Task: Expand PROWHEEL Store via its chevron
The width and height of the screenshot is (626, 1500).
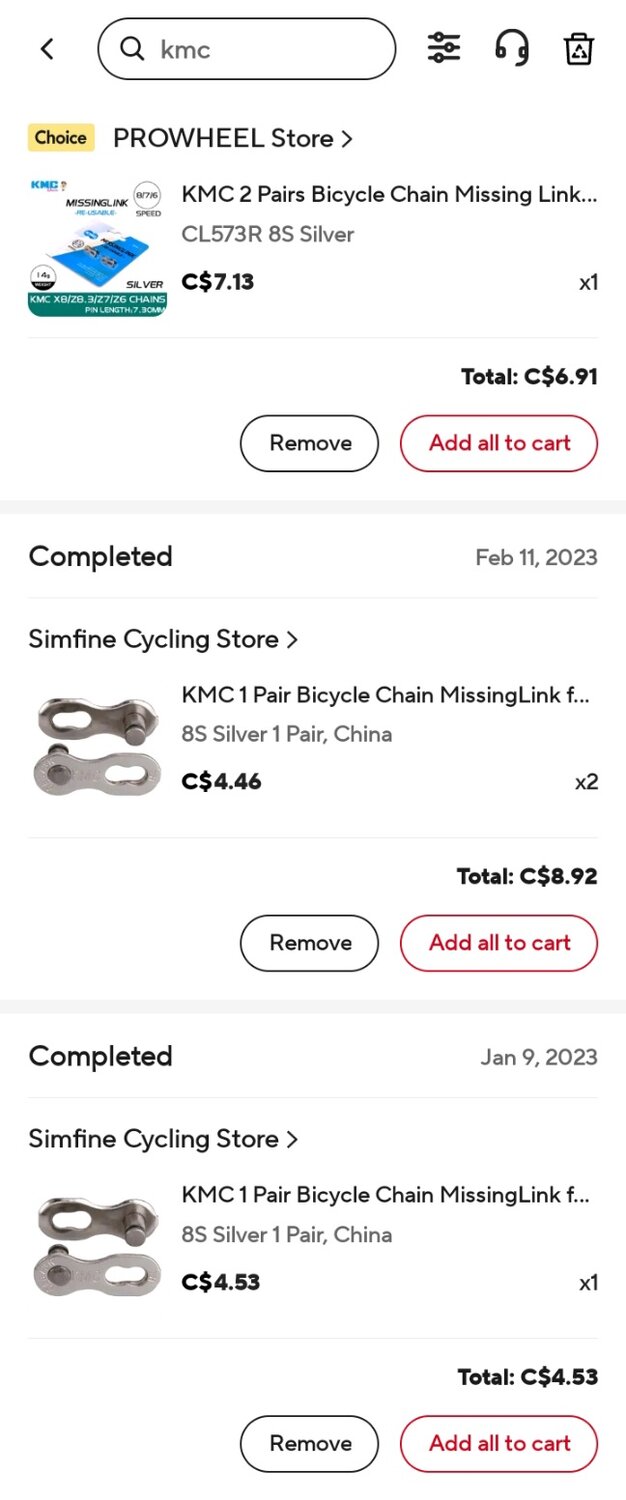Action: point(346,139)
